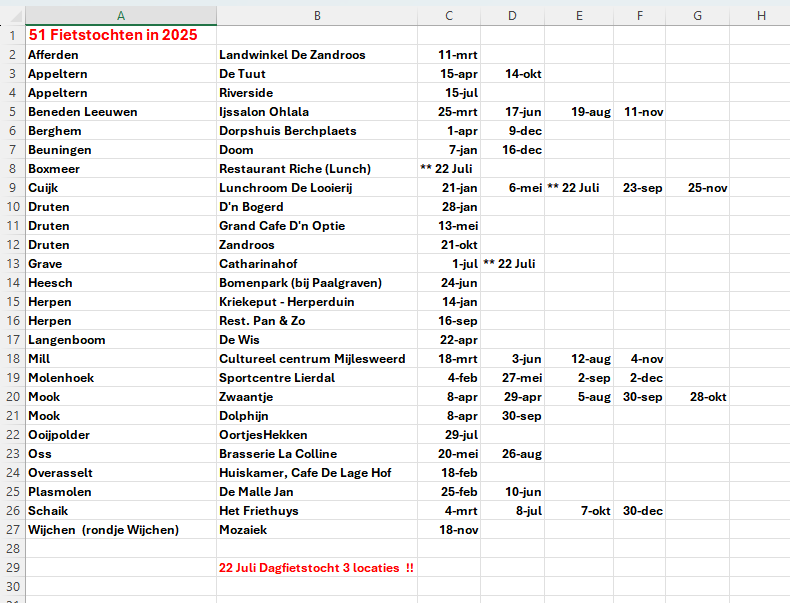This screenshot has height=603, width=790.
Task: Click the title cell '51 Fietstochten in 2025'
Action: 121,35
